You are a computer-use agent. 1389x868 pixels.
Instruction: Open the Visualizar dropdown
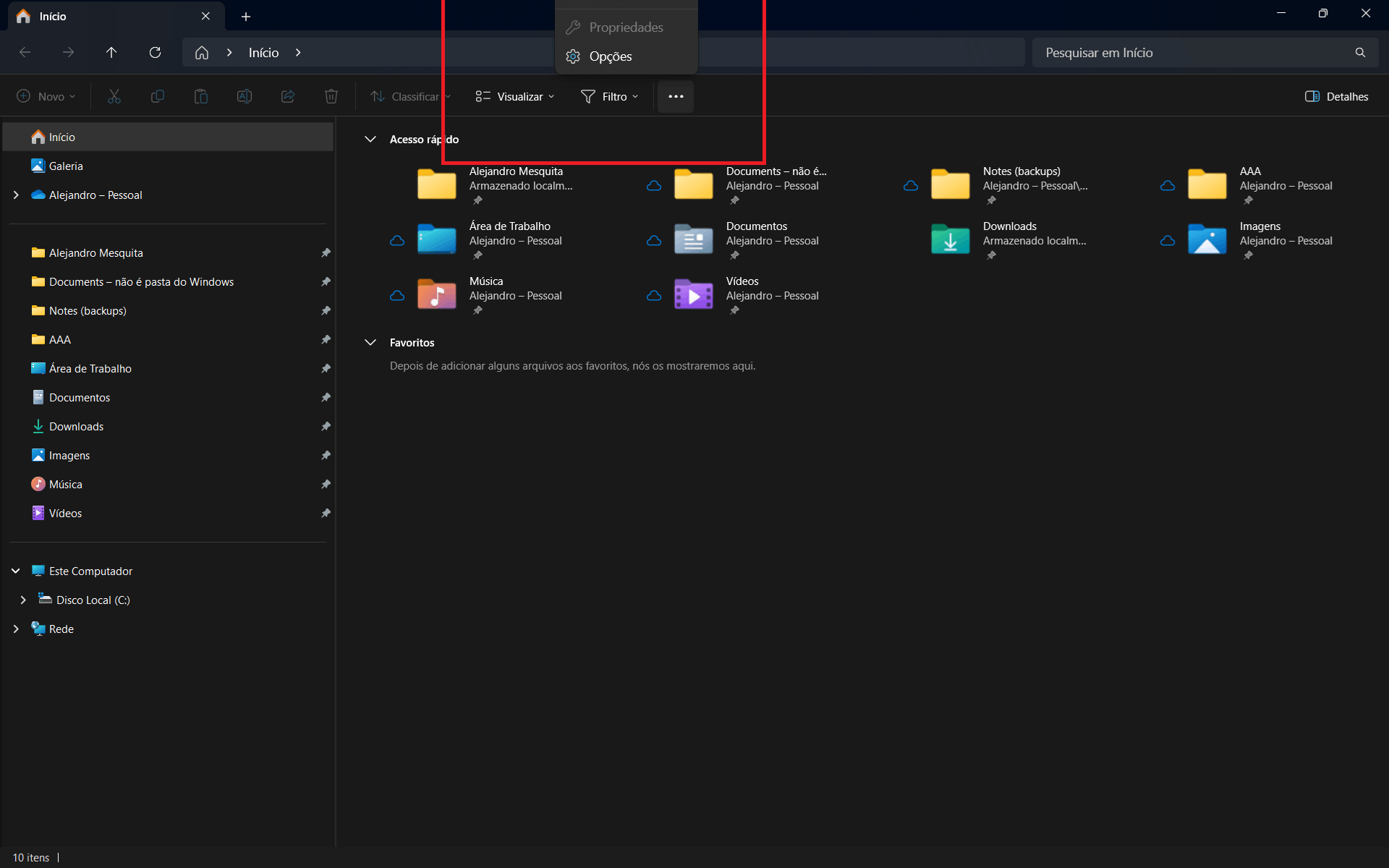point(514,96)
